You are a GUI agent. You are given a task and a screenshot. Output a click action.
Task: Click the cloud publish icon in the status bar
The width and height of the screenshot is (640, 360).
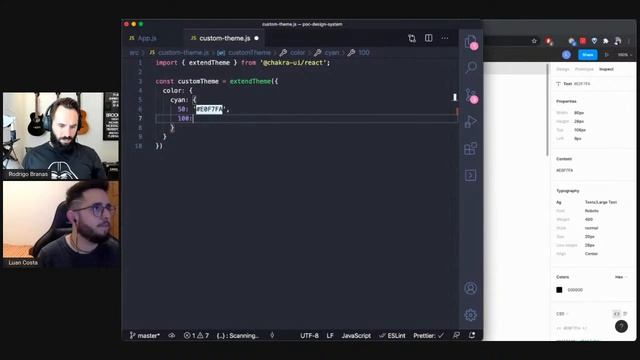click(172, 336)
